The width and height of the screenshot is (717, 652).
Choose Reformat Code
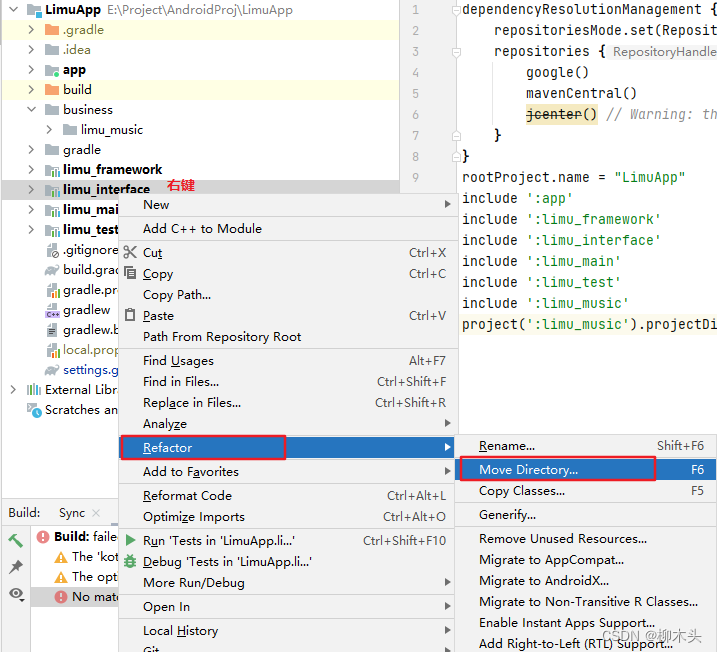(289, 496)
